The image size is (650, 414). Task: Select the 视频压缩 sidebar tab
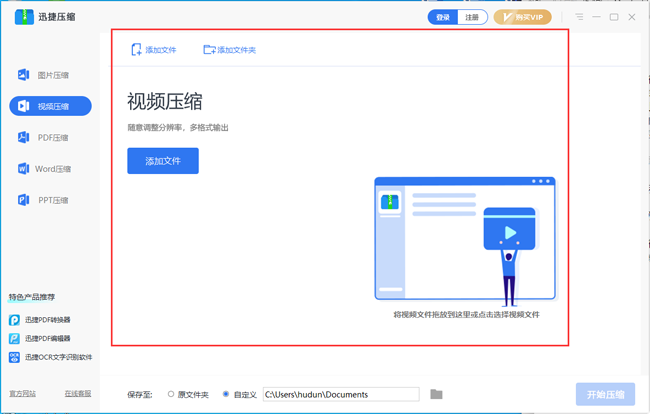[x=50, y=106]
